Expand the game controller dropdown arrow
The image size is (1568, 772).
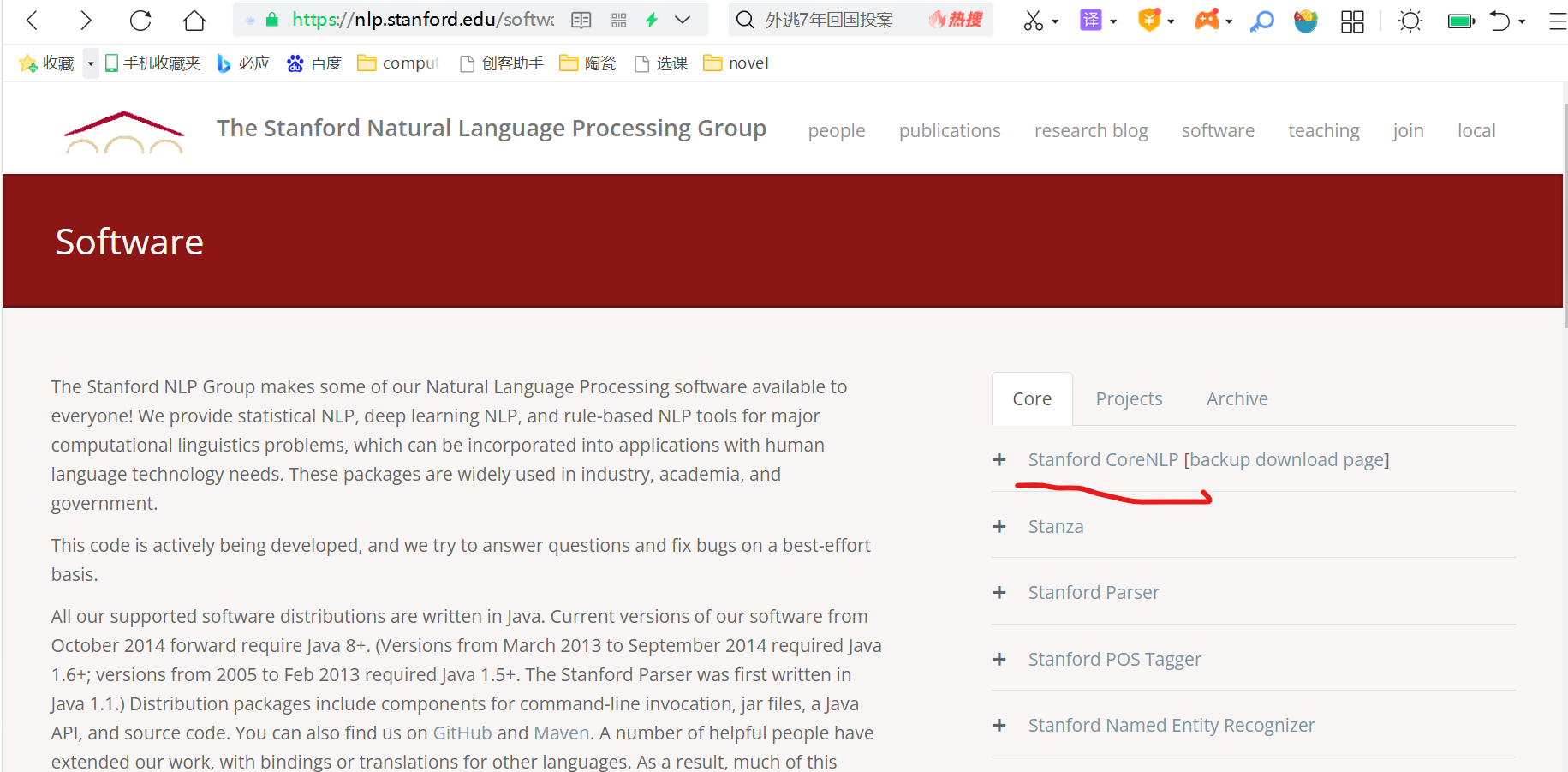[x=1229, y=21]
